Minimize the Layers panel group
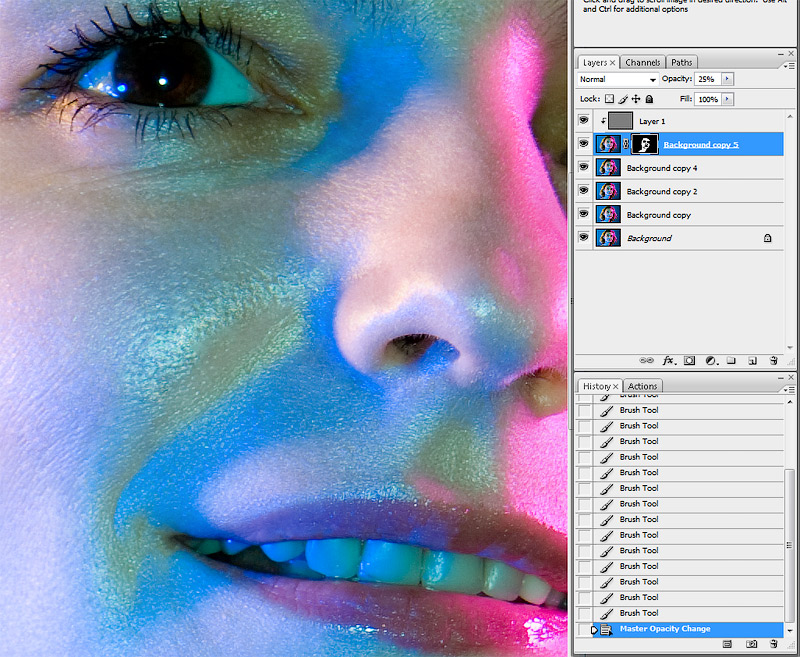Viewport: 800px width, 657px height. click(x=781, y=54)
